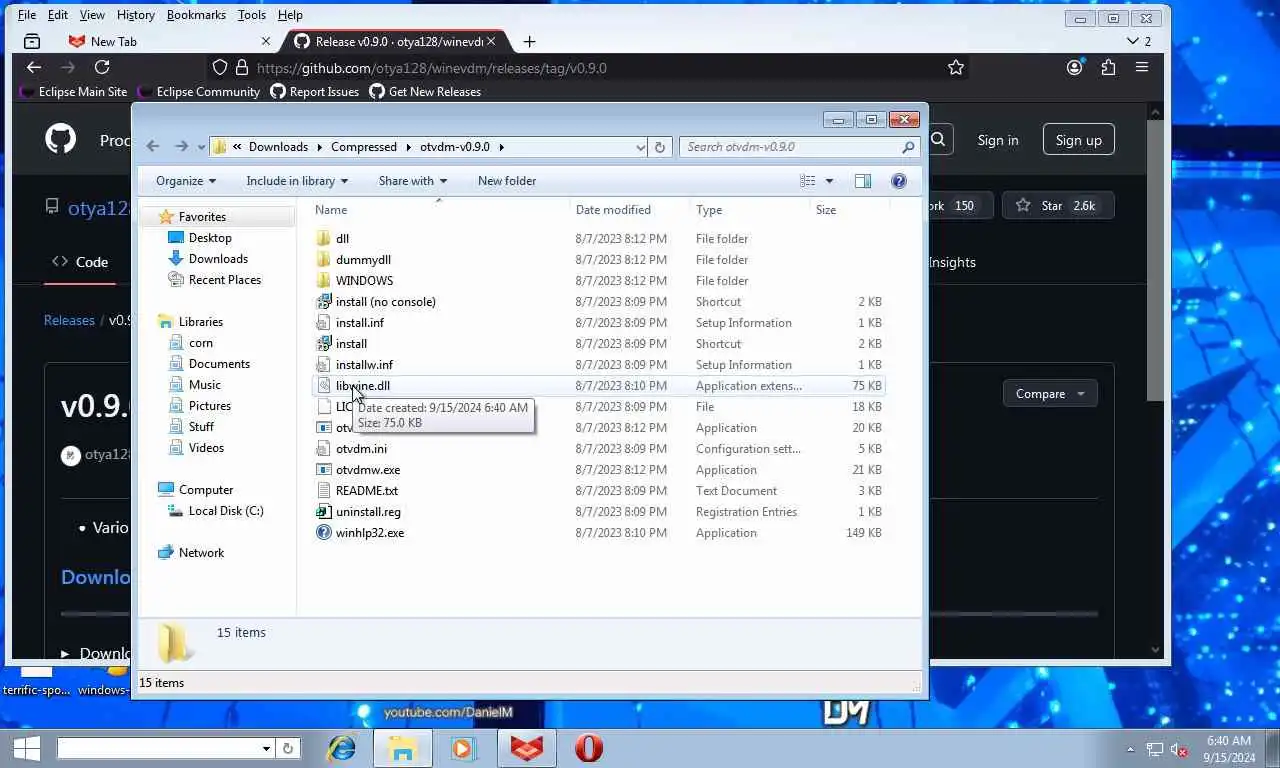Open Desktop in the navigation pane

click(x=210, y=238)
